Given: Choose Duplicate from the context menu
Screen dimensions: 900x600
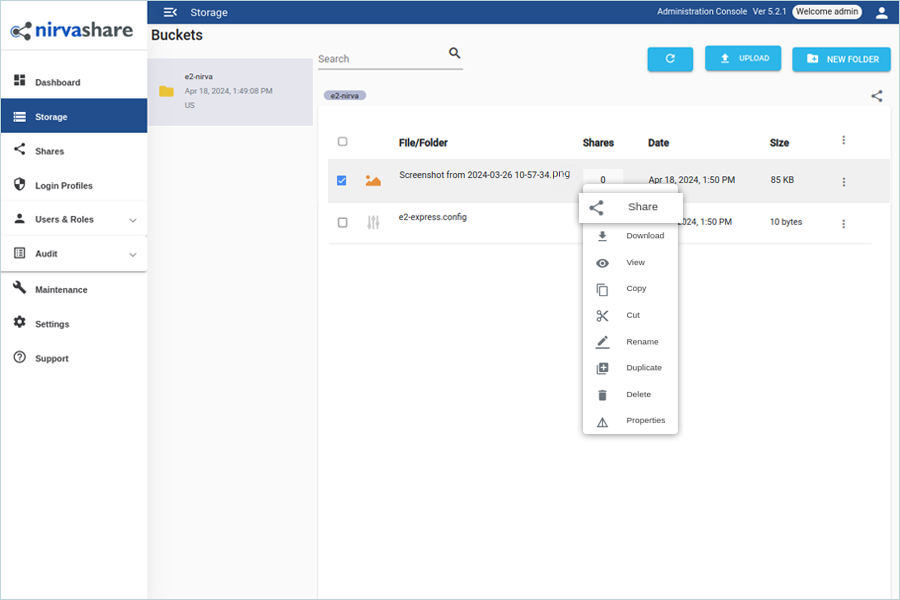Looking at the screenshot, I should (x=630, y=367).
